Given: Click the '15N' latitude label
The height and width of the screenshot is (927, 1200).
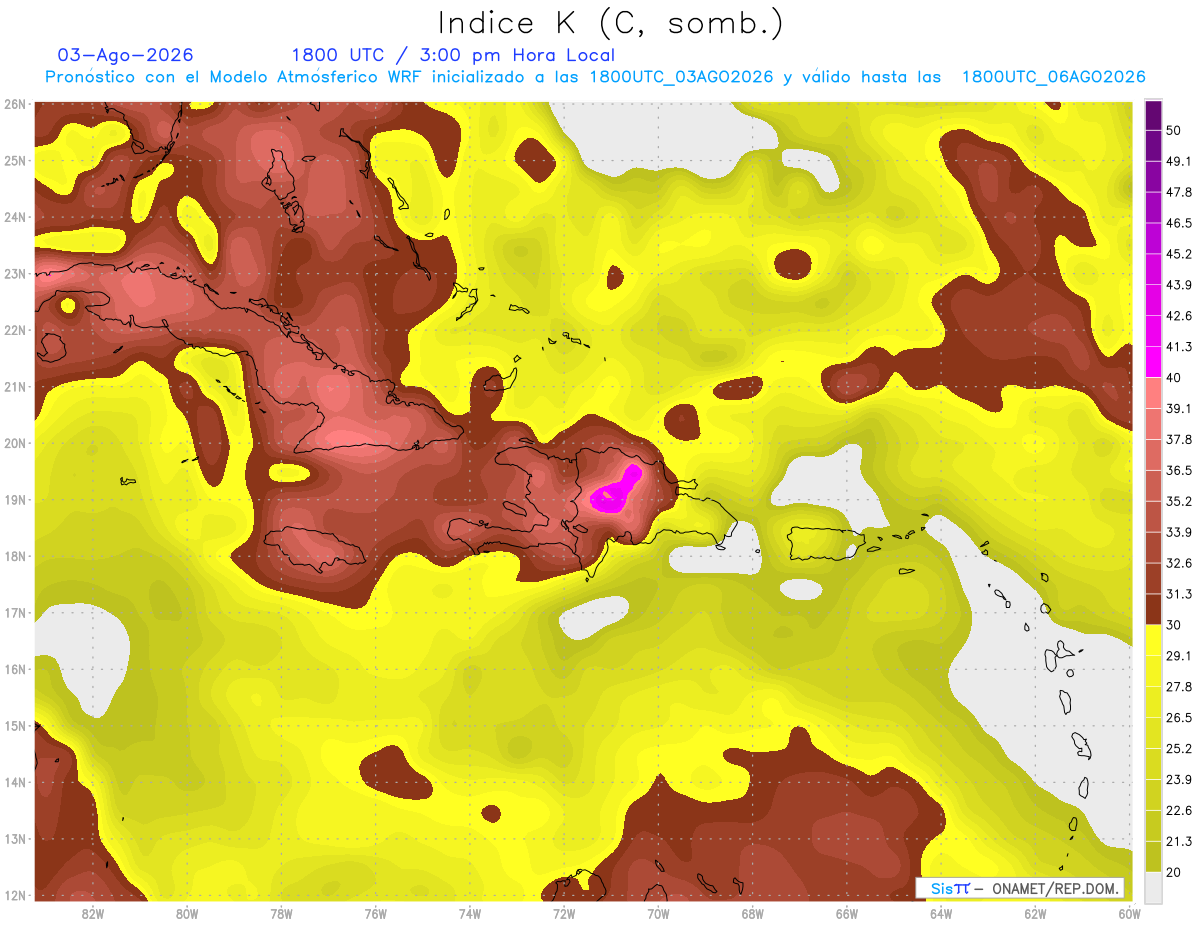Looking at the screenshot, I should pos(15,726).
